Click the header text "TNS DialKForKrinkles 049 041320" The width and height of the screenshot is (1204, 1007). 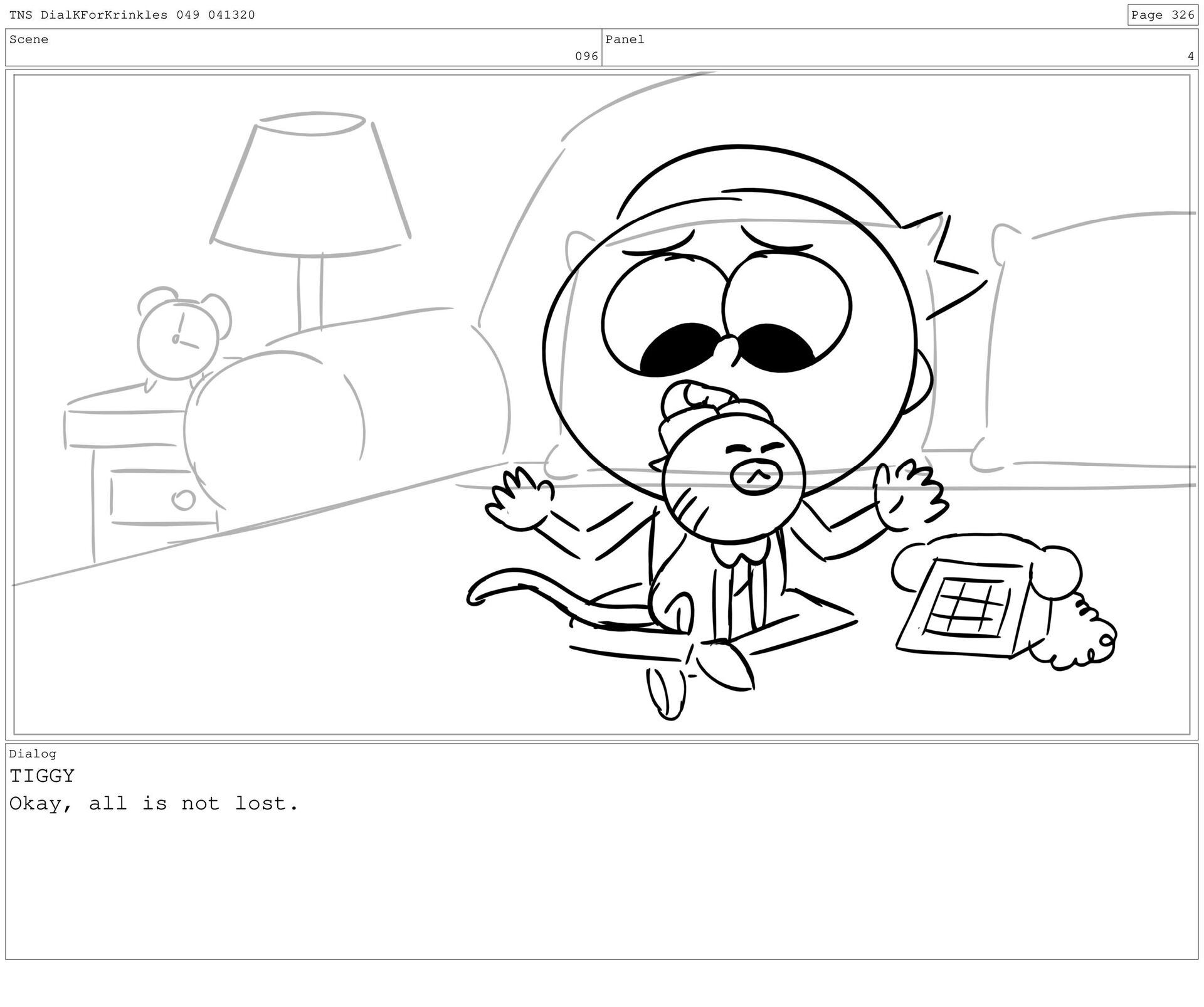132,15
